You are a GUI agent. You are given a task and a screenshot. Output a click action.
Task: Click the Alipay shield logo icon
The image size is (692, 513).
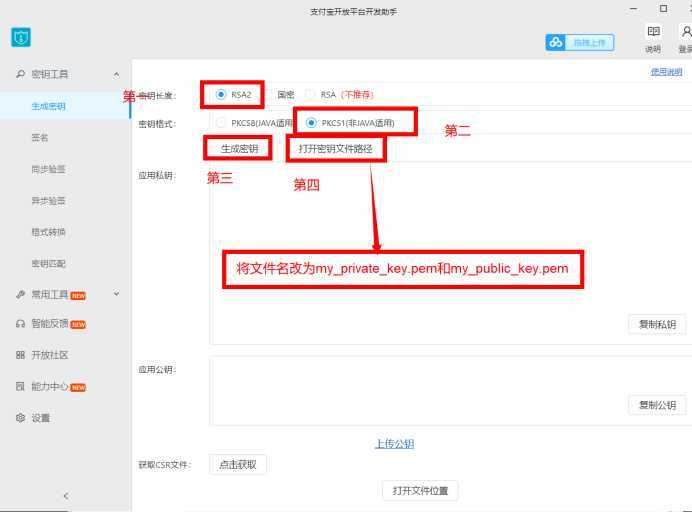(21, 37)
